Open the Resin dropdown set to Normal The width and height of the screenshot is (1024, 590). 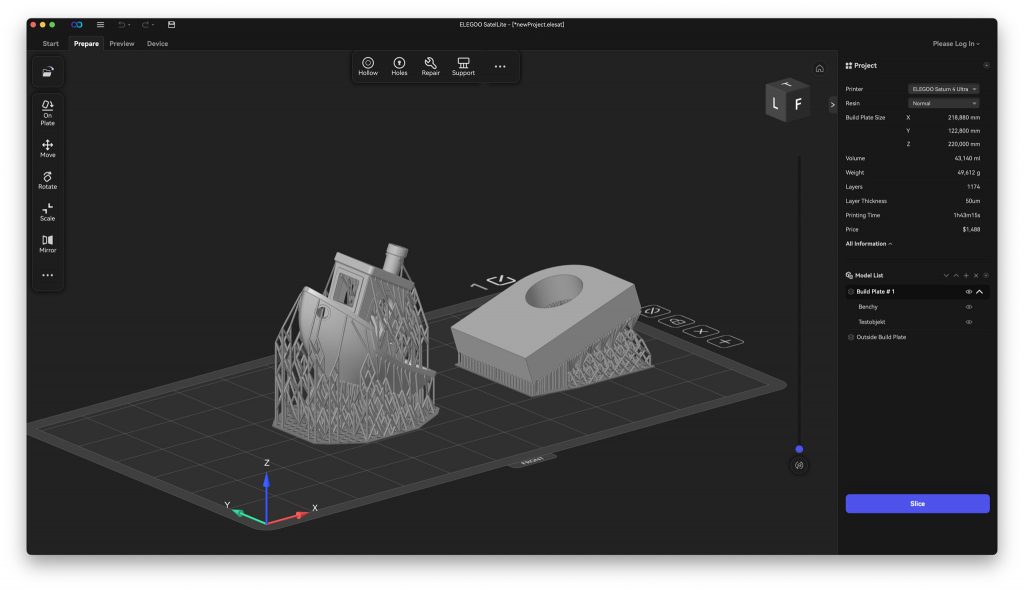coord(943,103)
